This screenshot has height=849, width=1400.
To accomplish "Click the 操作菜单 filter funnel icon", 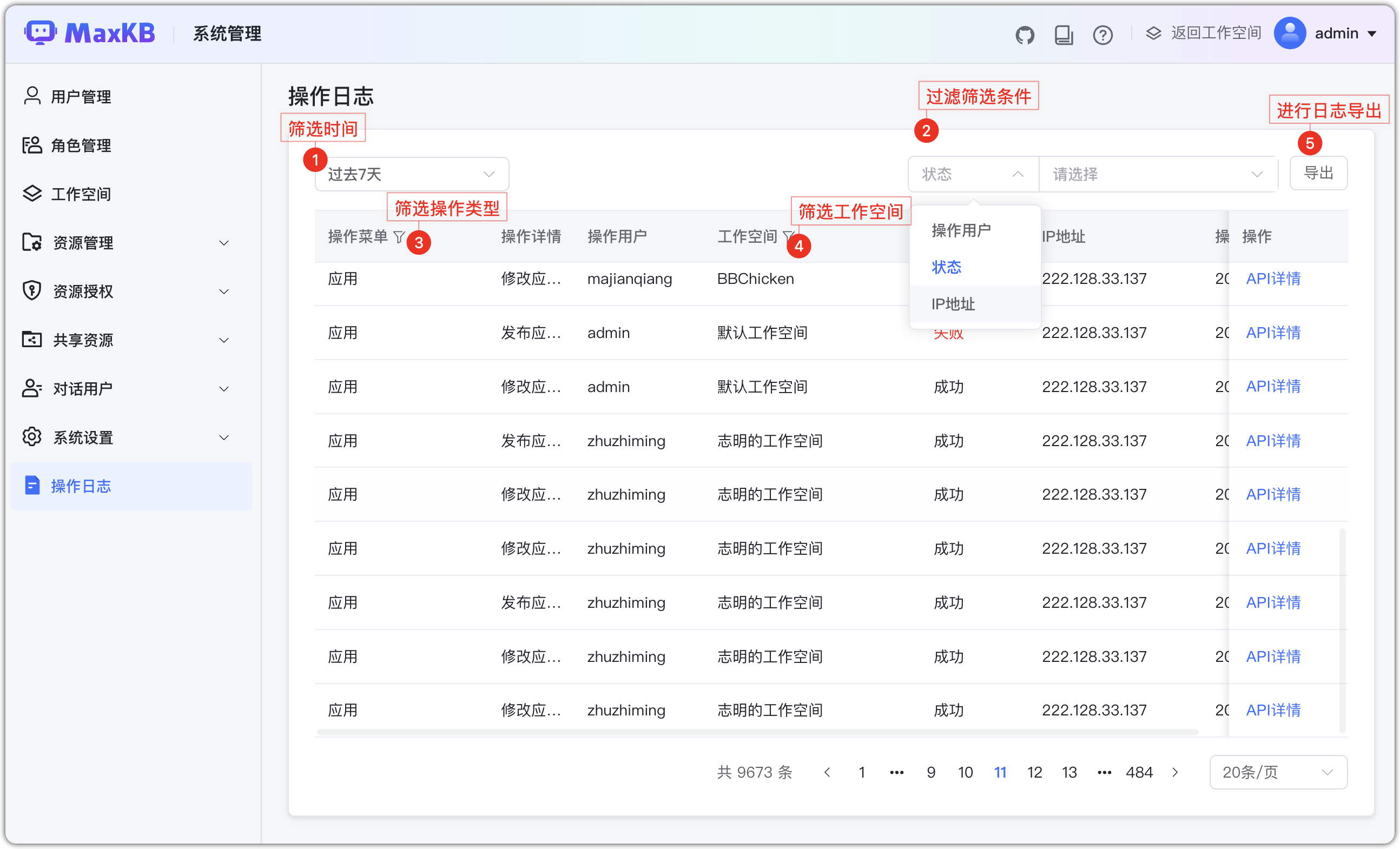I will point(399,237).
